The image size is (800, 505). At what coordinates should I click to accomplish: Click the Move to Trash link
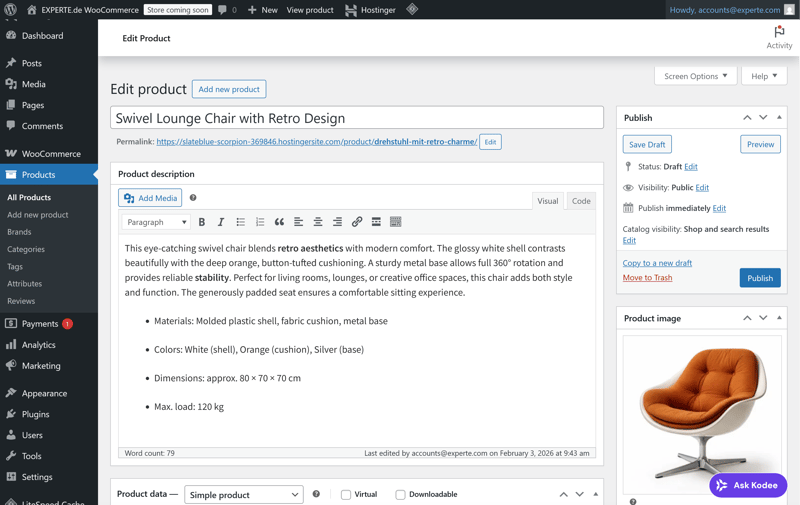click(x=647, y=278)
